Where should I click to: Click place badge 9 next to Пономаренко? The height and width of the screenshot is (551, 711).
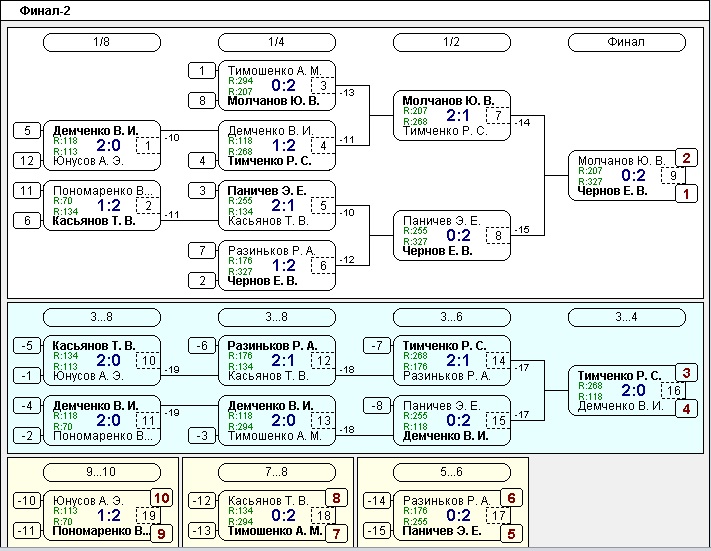coord(161,534)
